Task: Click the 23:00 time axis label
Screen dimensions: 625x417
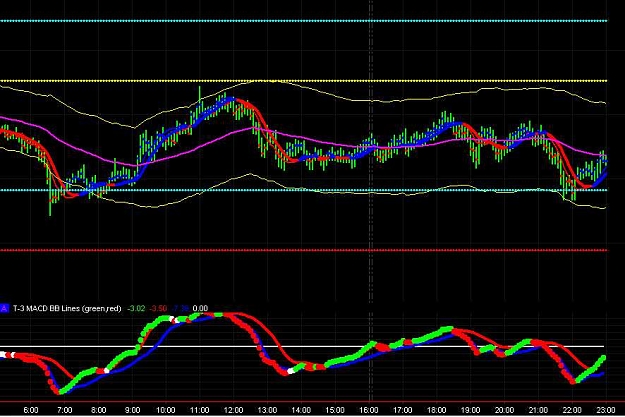Action: [x=606, y=410]
